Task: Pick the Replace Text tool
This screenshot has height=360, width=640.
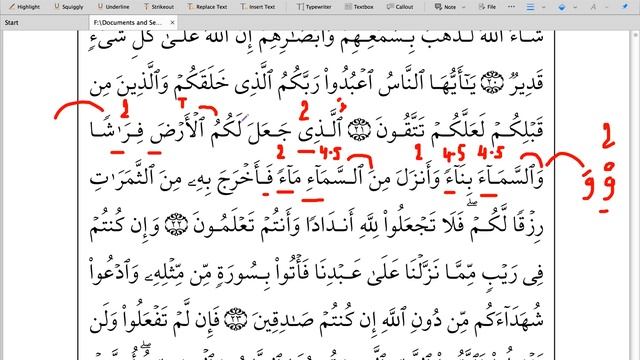Action: click(207, 7)
